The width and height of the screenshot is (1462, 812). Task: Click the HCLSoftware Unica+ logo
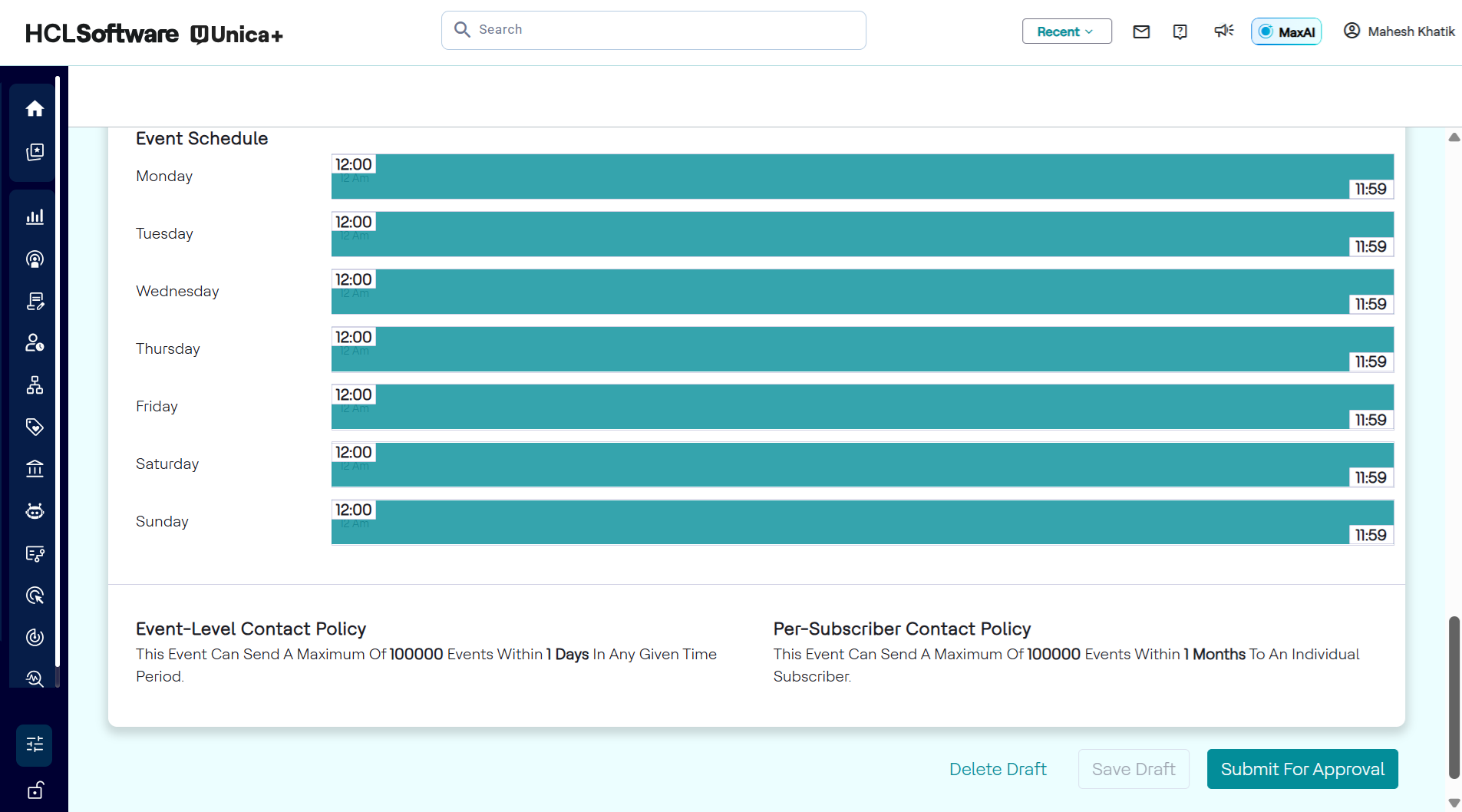pos(154,34)
